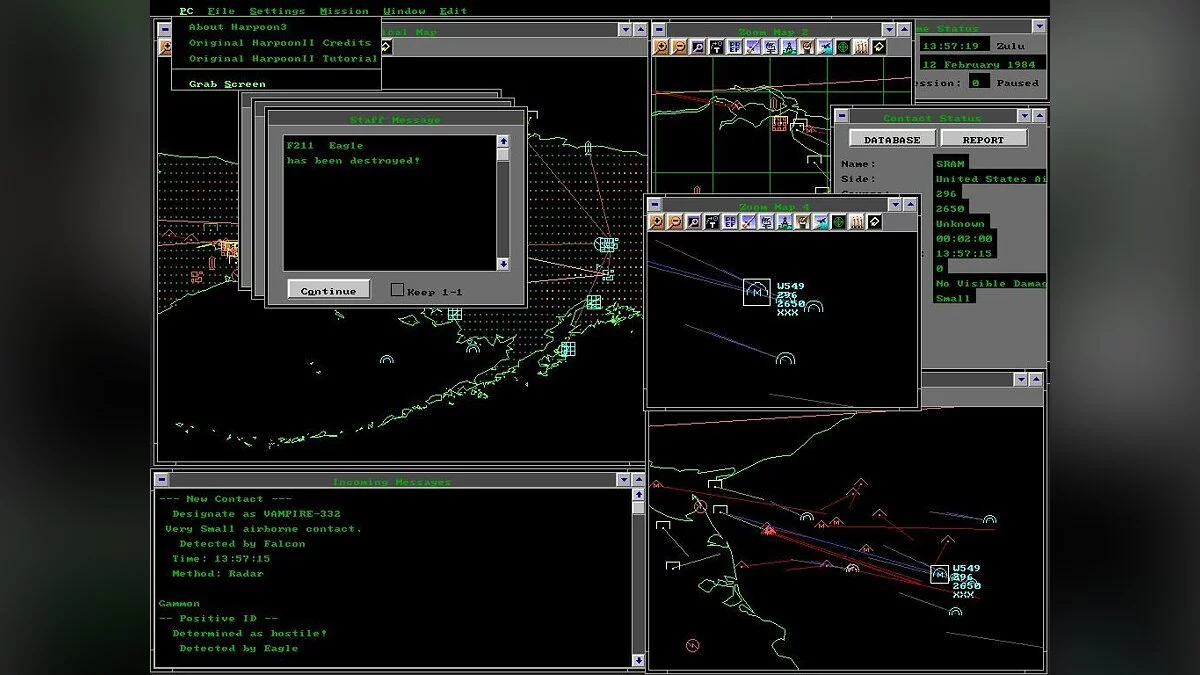Click the Paused status text
Viewport: 1200px width, 675px height.
click(x=1017, y=83)
